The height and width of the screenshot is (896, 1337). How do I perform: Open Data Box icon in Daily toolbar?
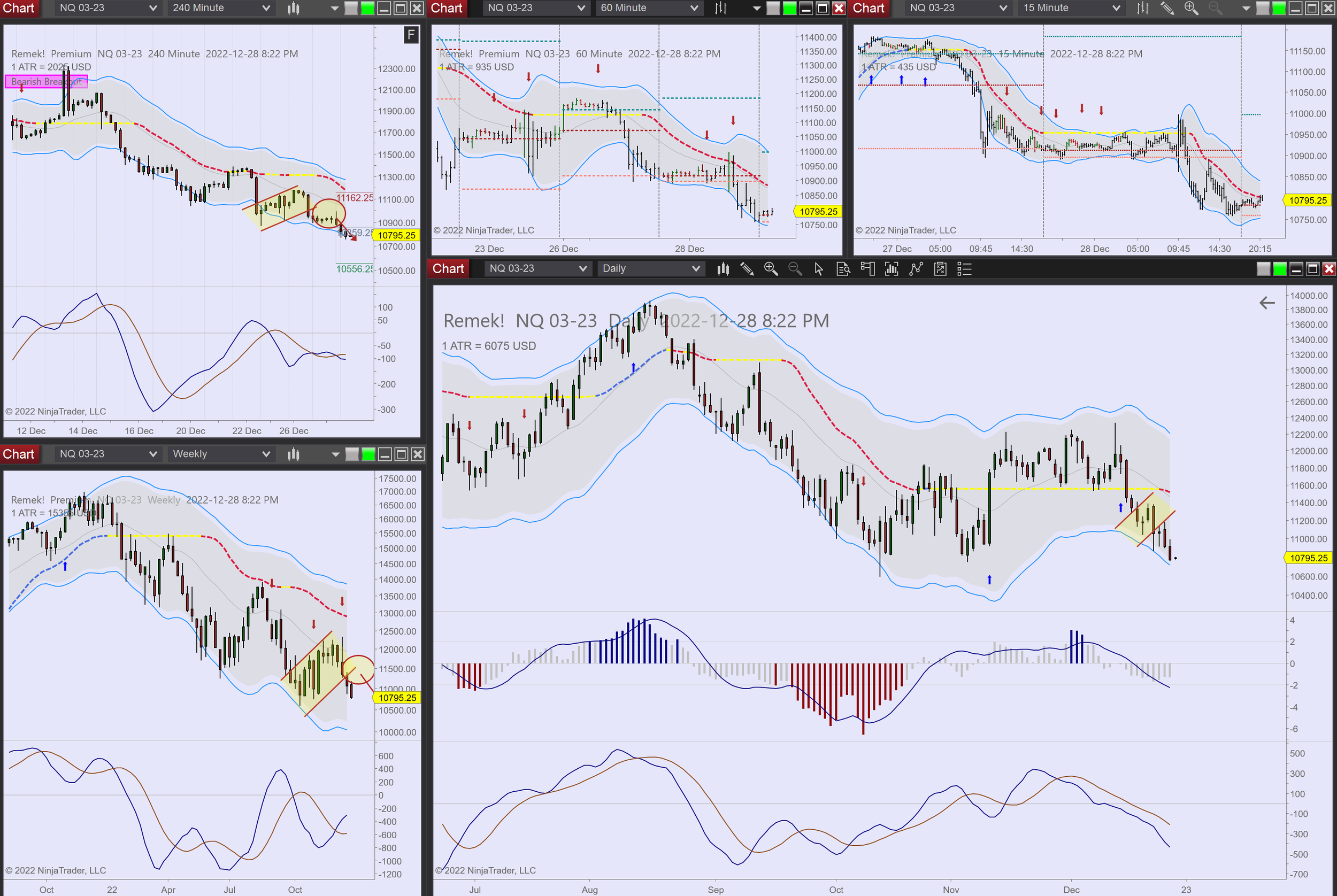click(x=842, y=268)
